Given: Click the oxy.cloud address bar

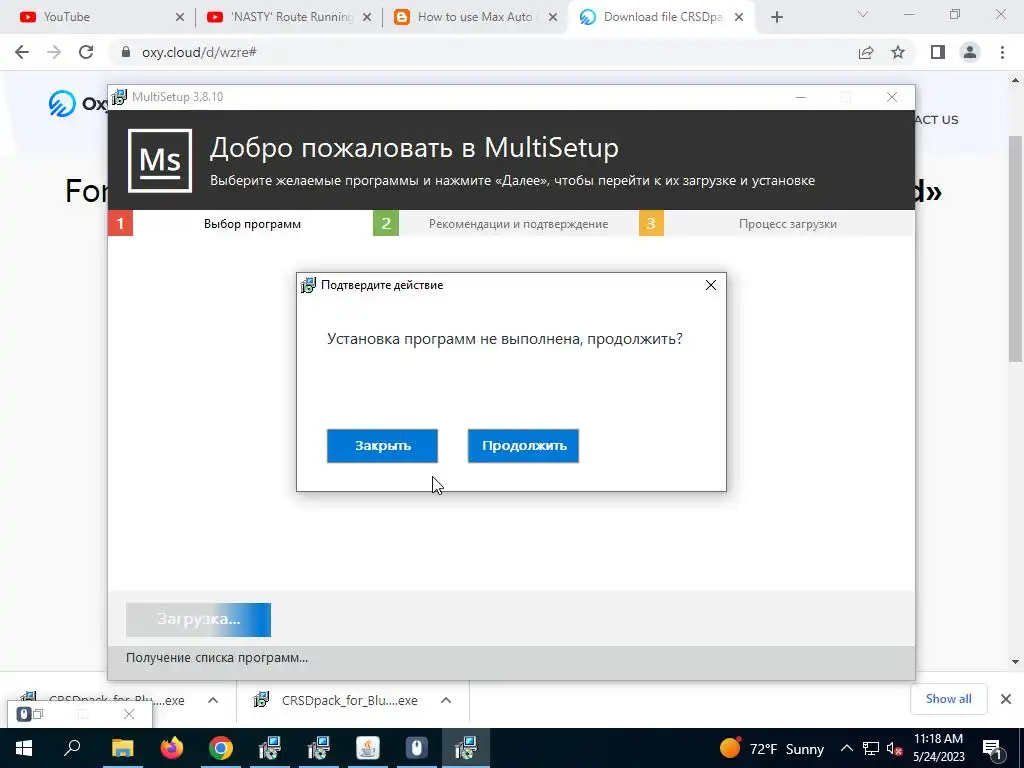Looking at the screenshot, I should click(483, 52).
